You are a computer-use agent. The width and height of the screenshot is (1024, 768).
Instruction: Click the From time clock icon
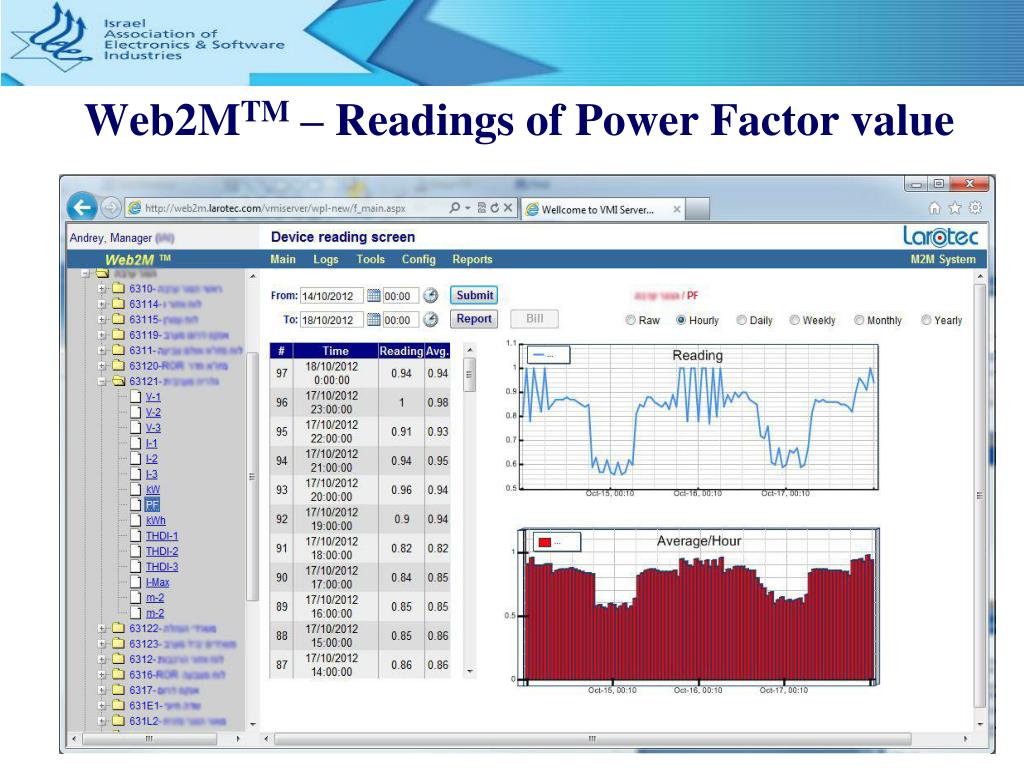[x=430, y=296]
